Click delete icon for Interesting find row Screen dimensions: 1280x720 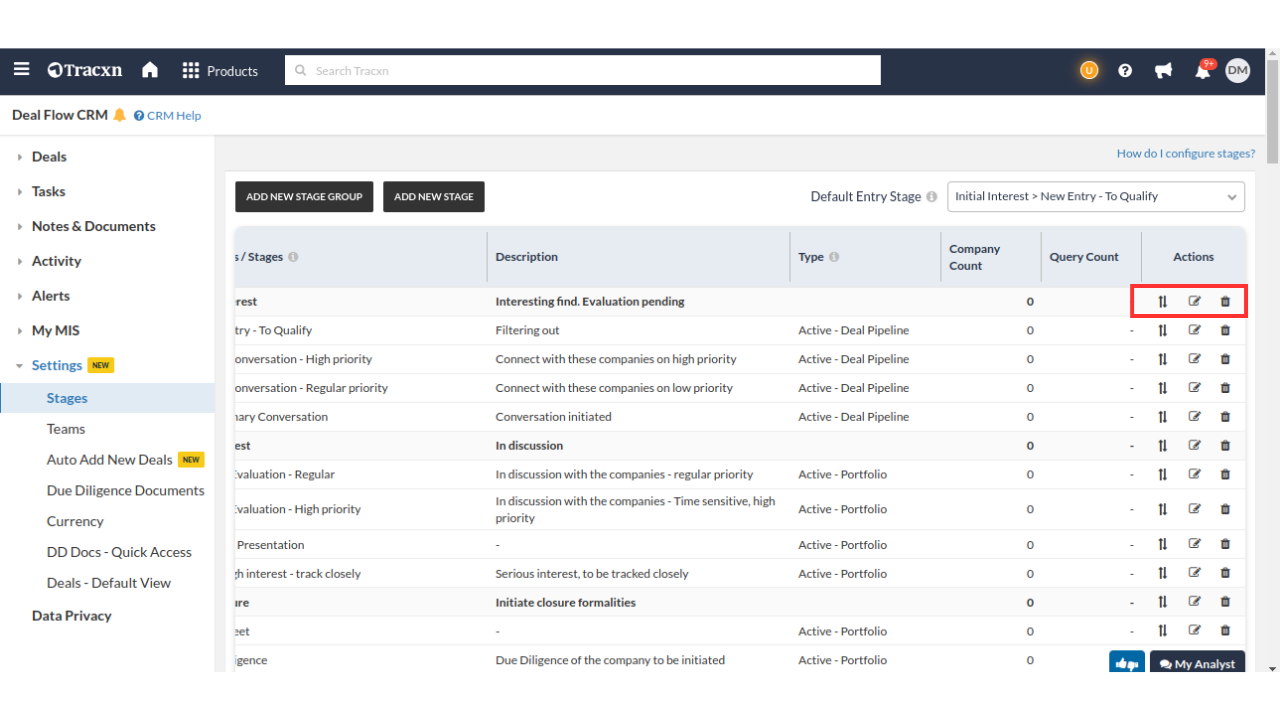[1225, 302]
